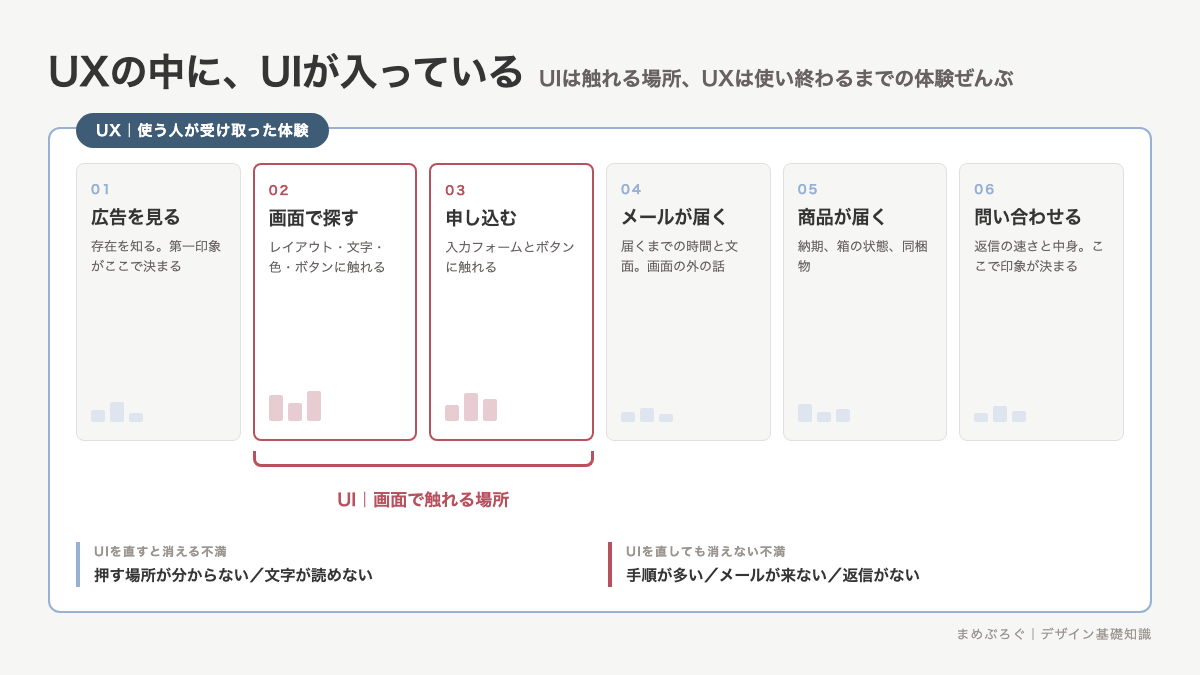Click bar chart icon in '商品が届く' card
Image resolution: width=1200 pixels, height=675 pixels.
click(x=824, y=413)
